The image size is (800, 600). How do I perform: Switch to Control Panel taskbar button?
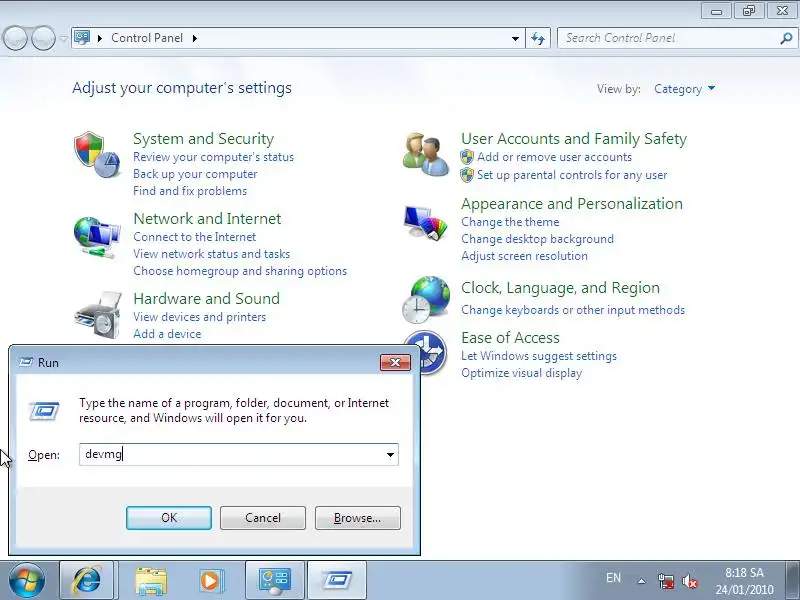click(x=275, y=580)
